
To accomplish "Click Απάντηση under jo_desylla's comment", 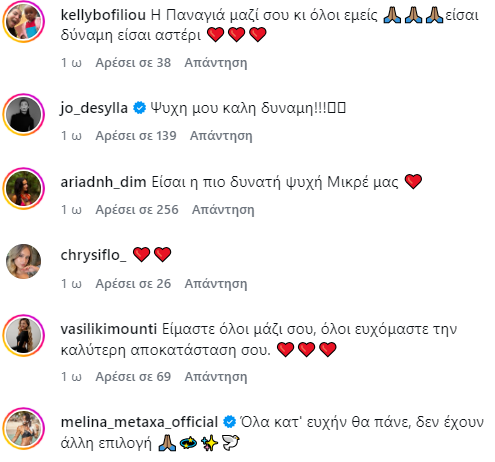I will point(221,136).
